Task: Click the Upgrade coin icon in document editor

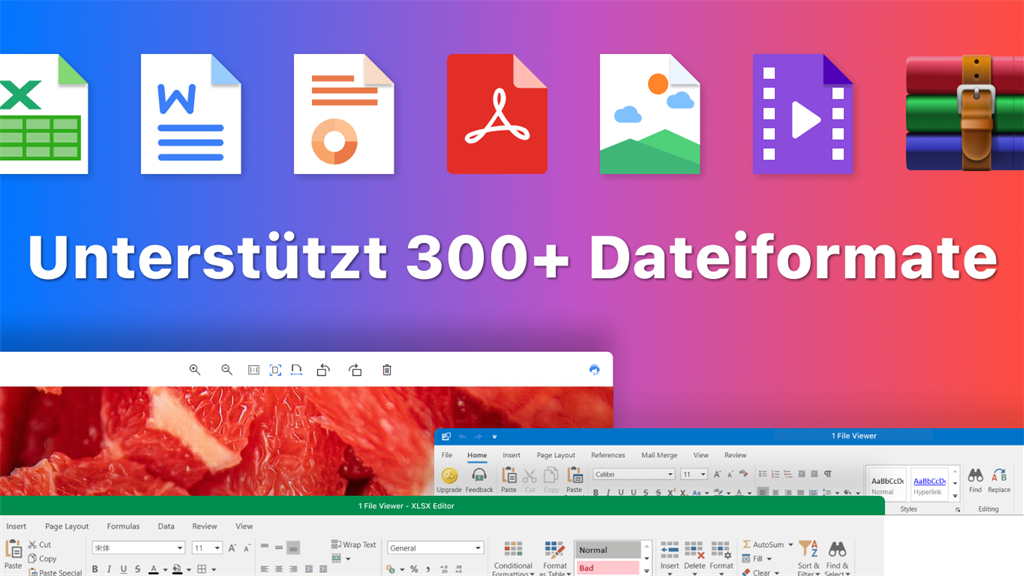Action: [449, 475]
